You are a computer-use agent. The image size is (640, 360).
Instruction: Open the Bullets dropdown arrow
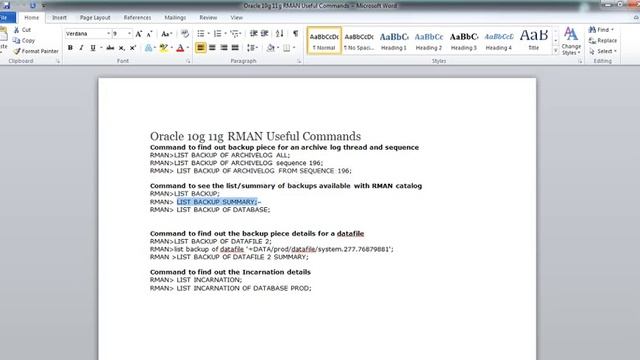pos(209,33)
